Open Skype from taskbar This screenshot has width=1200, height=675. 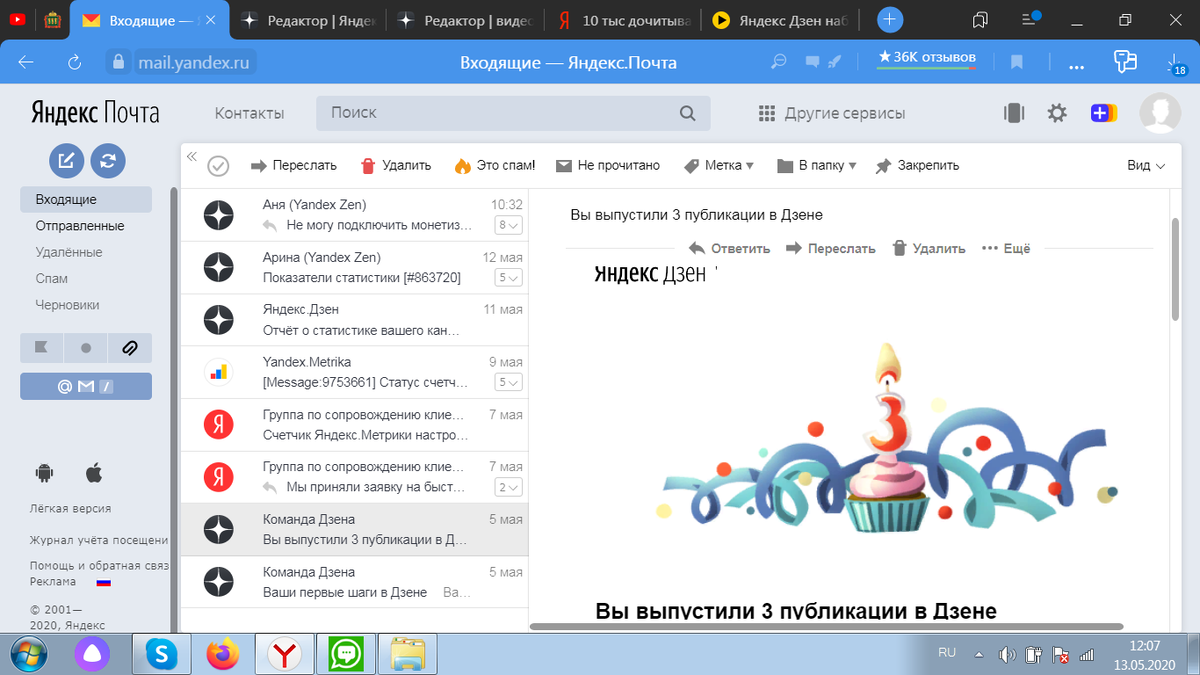pyautogui.click(x=161, y=655)
